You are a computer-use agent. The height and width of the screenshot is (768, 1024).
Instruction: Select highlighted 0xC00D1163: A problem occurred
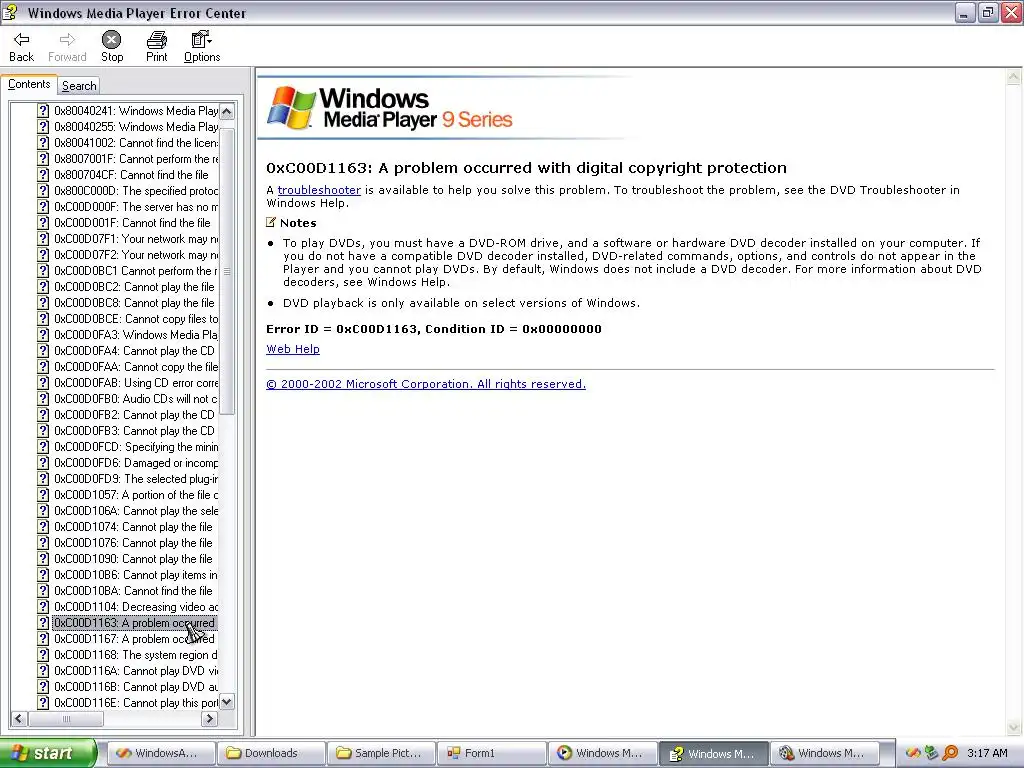click(x=135, y=623)
